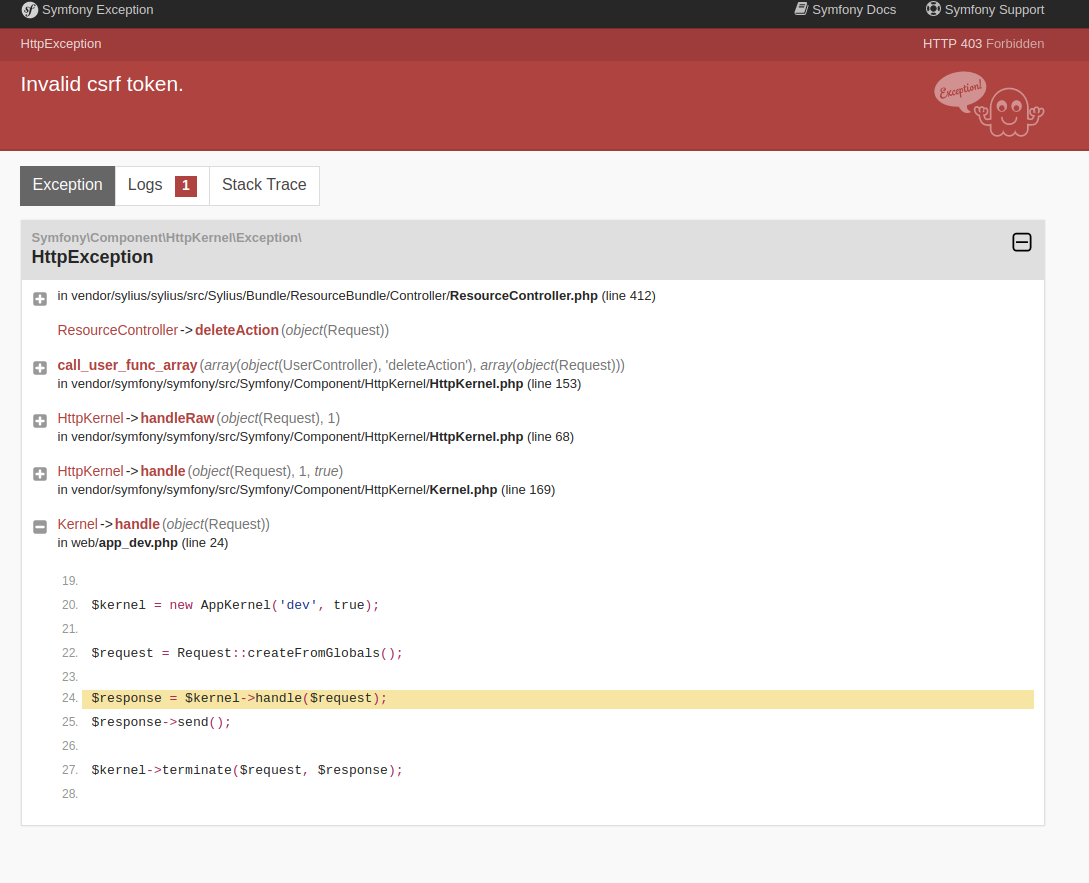This screenshot has width=1089, height=883.
Task: Click the exception ghost illustration
Action: coord(989,105)
